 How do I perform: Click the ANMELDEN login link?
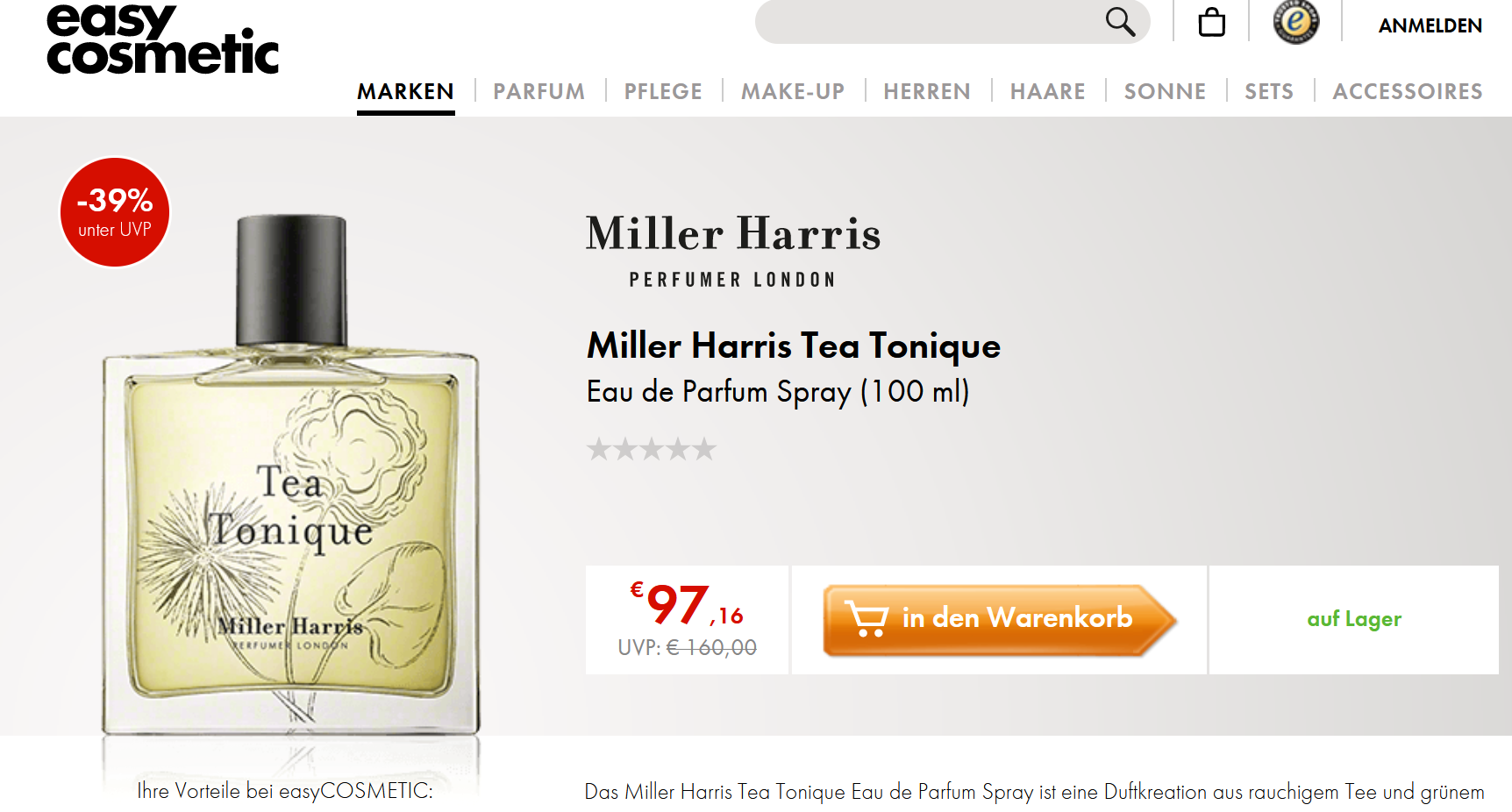coord(1430,25)
